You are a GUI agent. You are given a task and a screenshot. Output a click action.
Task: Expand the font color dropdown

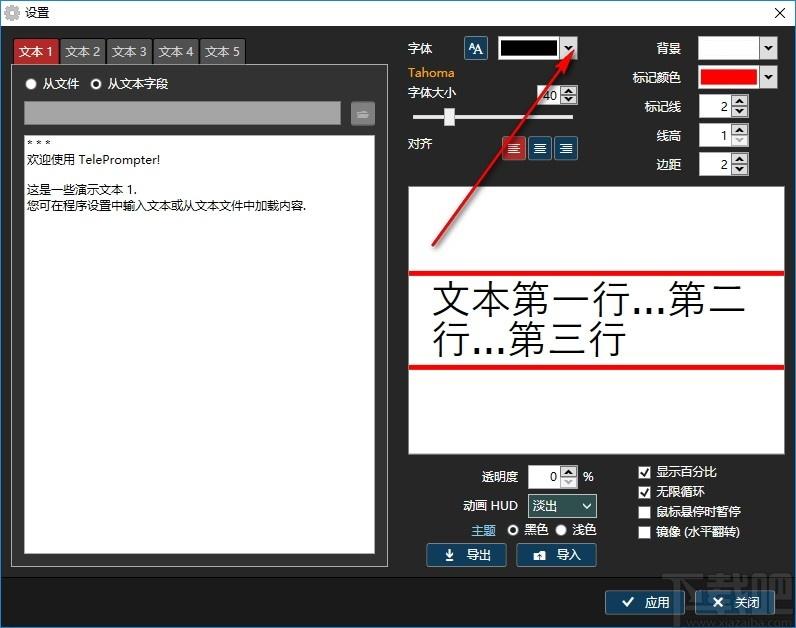[x=568, y=48]
